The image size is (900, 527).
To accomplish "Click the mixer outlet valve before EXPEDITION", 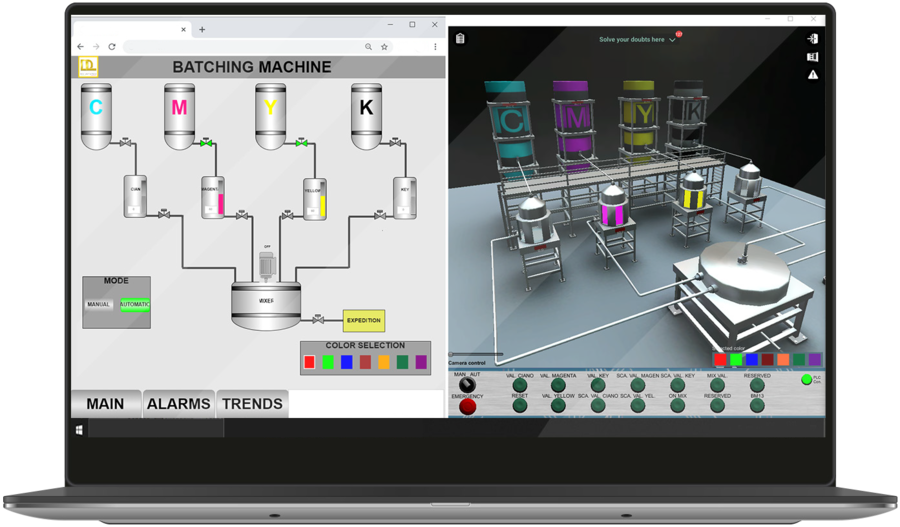I will [x=318, y=319].
